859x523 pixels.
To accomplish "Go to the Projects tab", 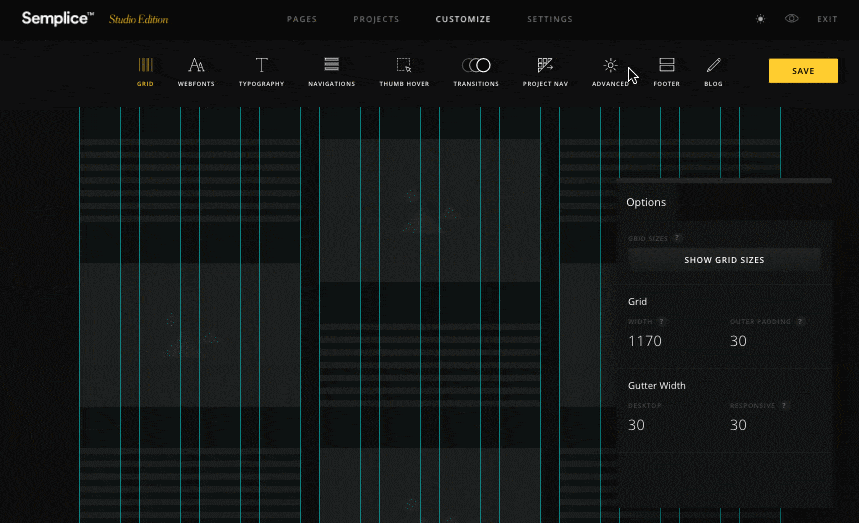I will tap(376, 19).
